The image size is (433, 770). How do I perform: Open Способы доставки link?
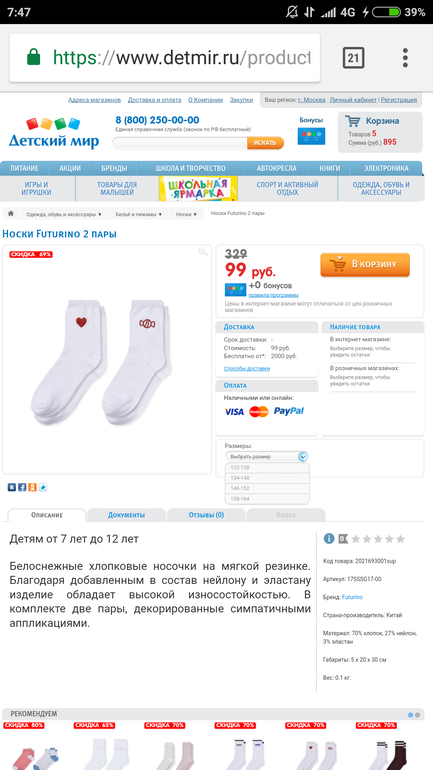[247, 368]
